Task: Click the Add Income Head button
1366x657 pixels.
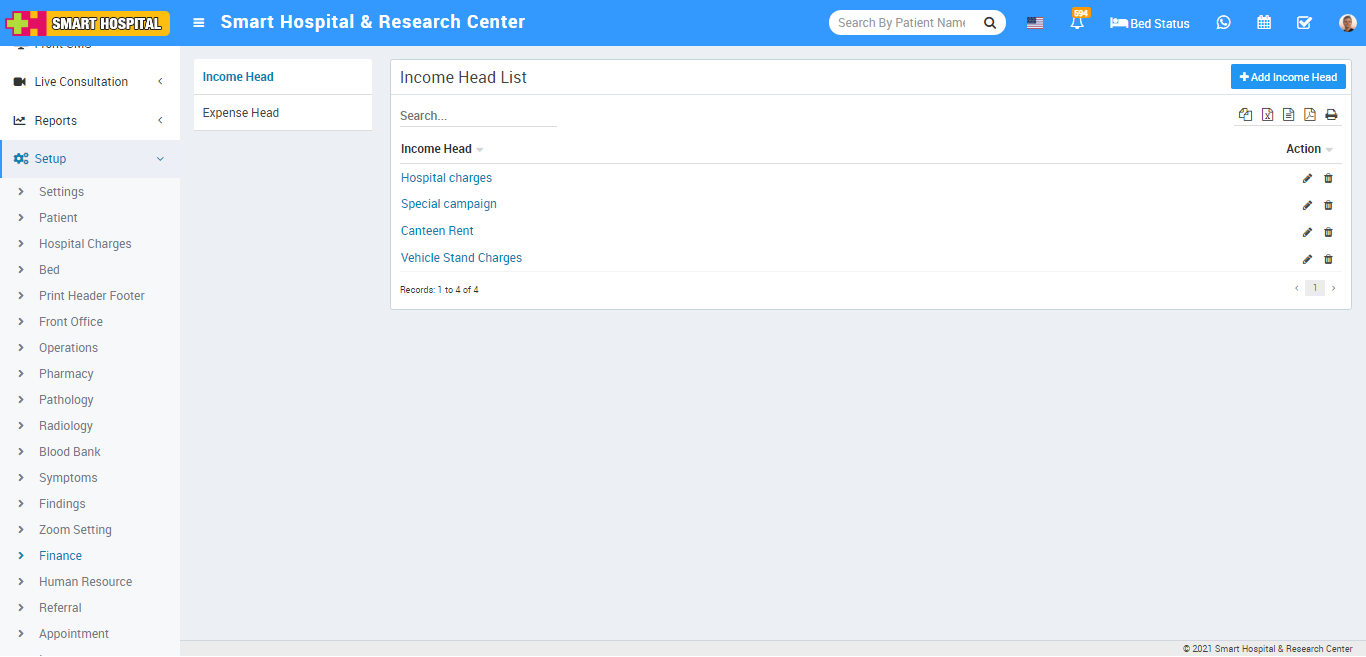Action: 1288,77
